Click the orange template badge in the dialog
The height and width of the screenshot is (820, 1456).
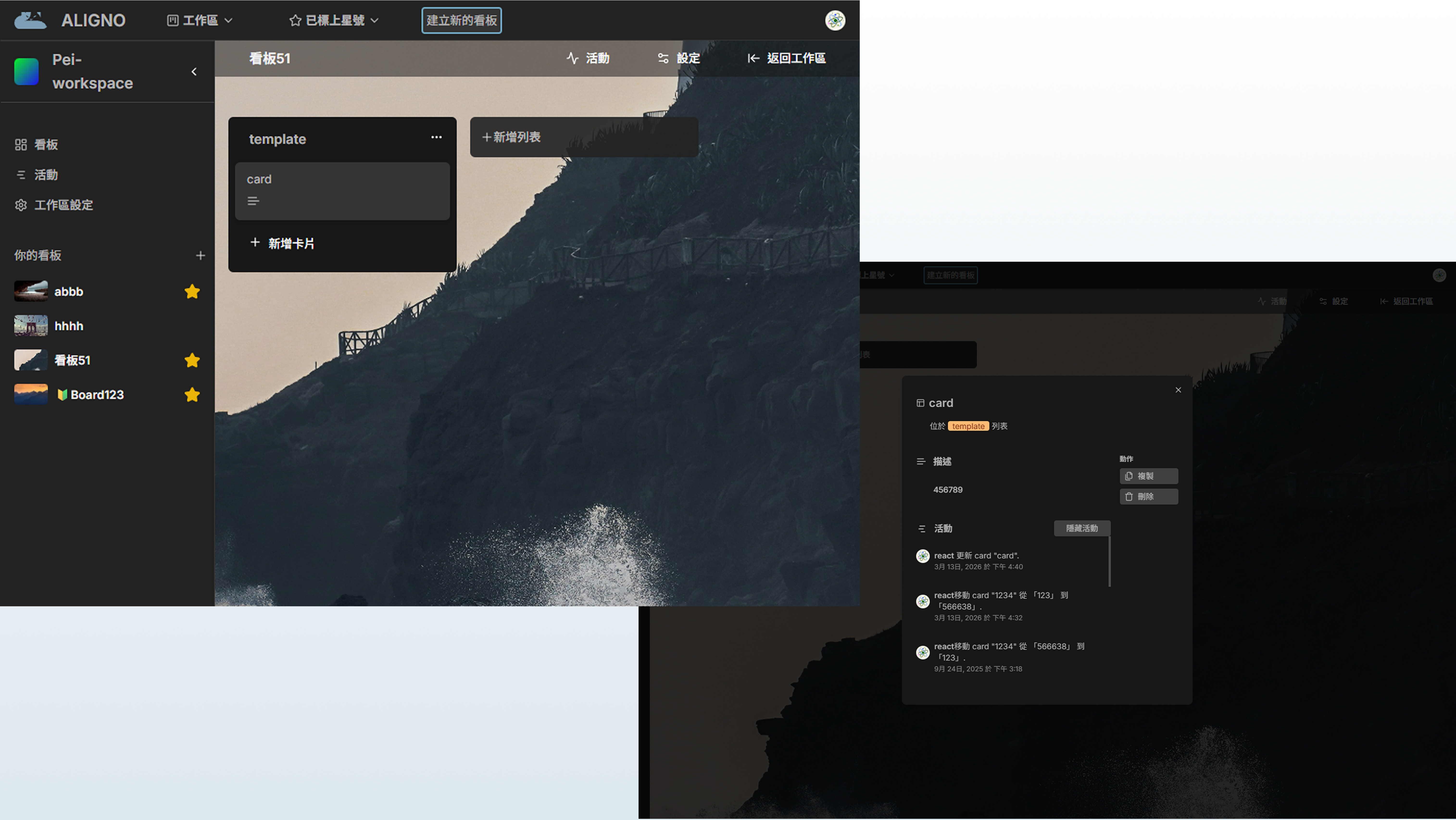[x=968, y=426]
